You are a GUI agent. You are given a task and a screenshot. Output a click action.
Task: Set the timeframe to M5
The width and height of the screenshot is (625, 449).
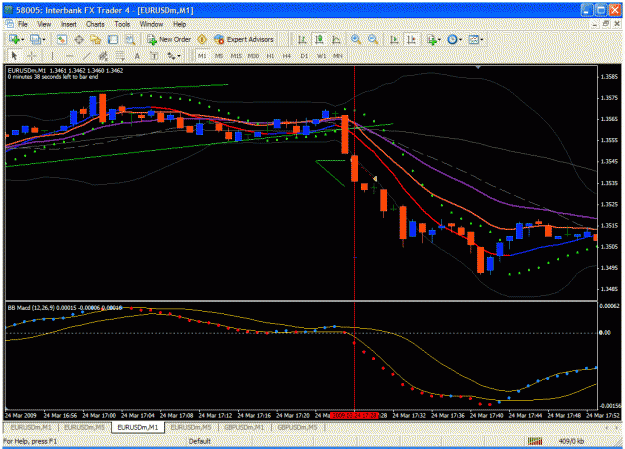pyautogui.click(x=219, y=56)
